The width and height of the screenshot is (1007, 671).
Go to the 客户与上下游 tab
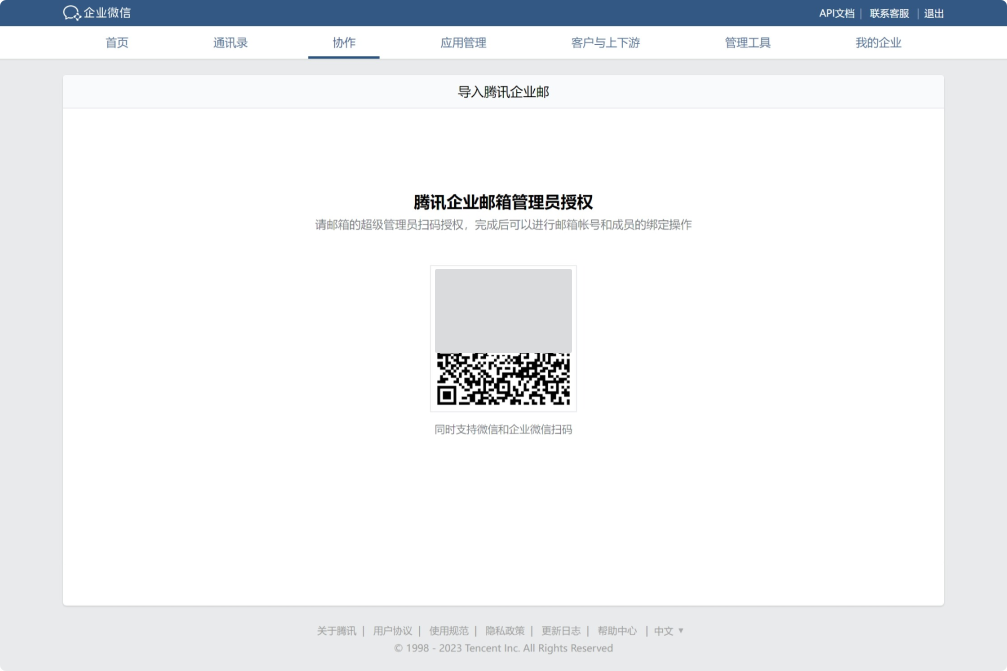[606, 43]
